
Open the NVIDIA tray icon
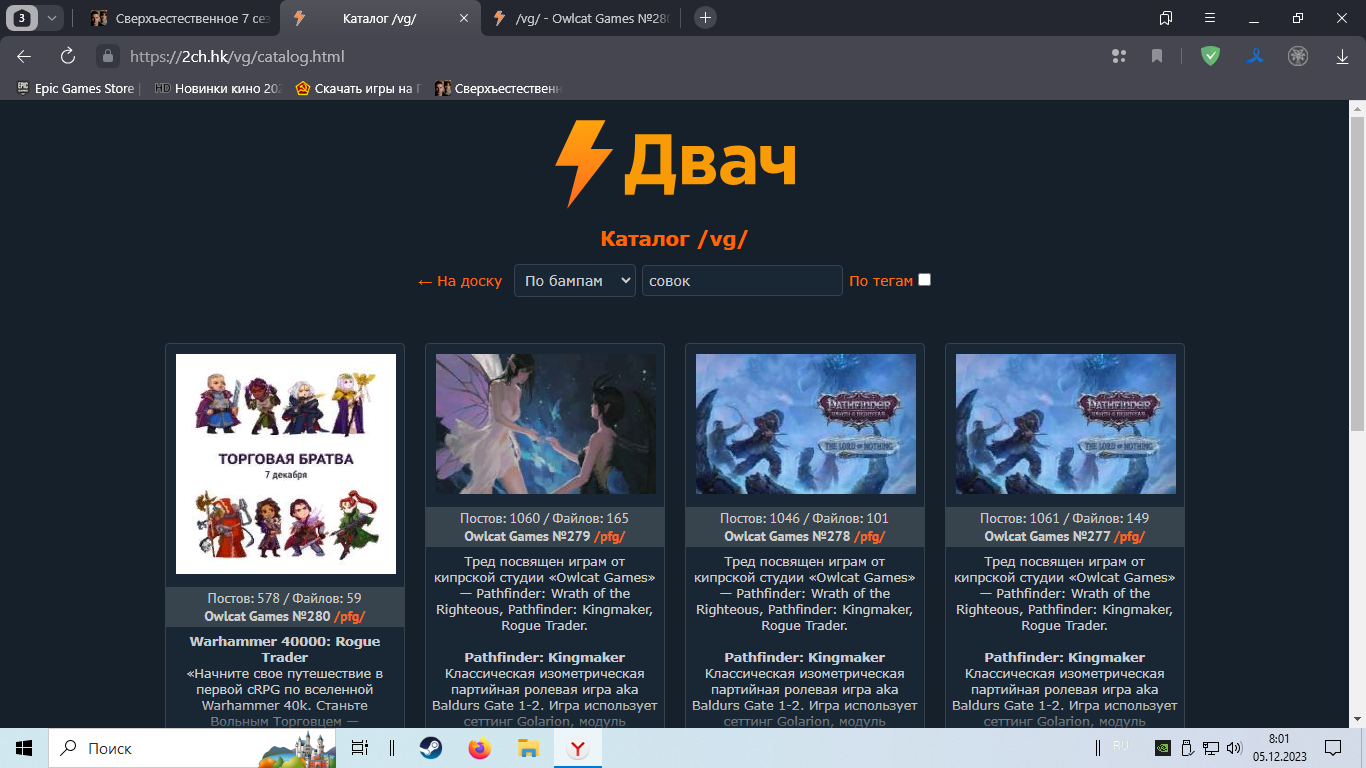tap(1163, 747)
